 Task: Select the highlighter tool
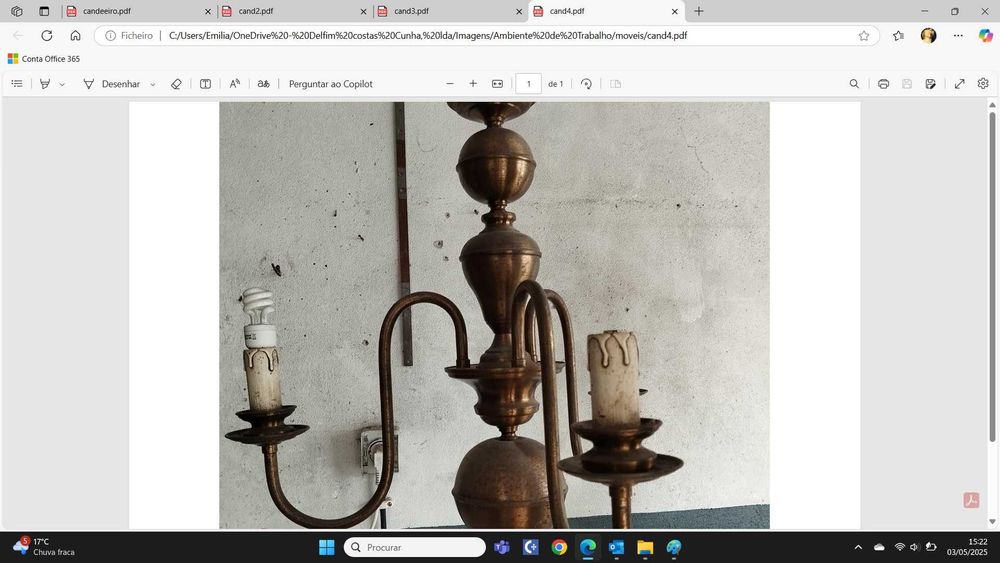[x=45, y=84]
